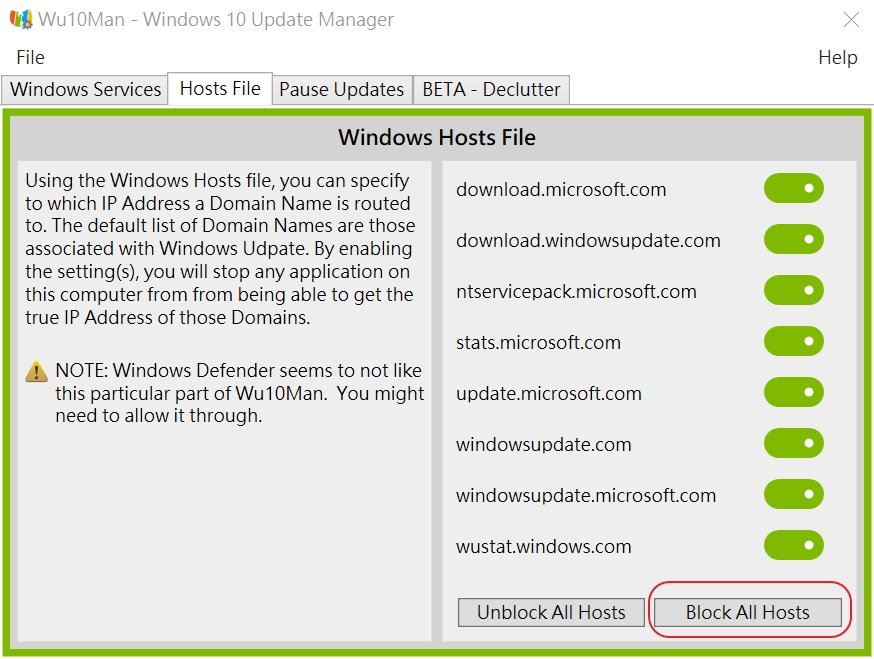Click the update.microsoft.com domain label
Viewport: 874px width, 659px height.
click(548, 394)
